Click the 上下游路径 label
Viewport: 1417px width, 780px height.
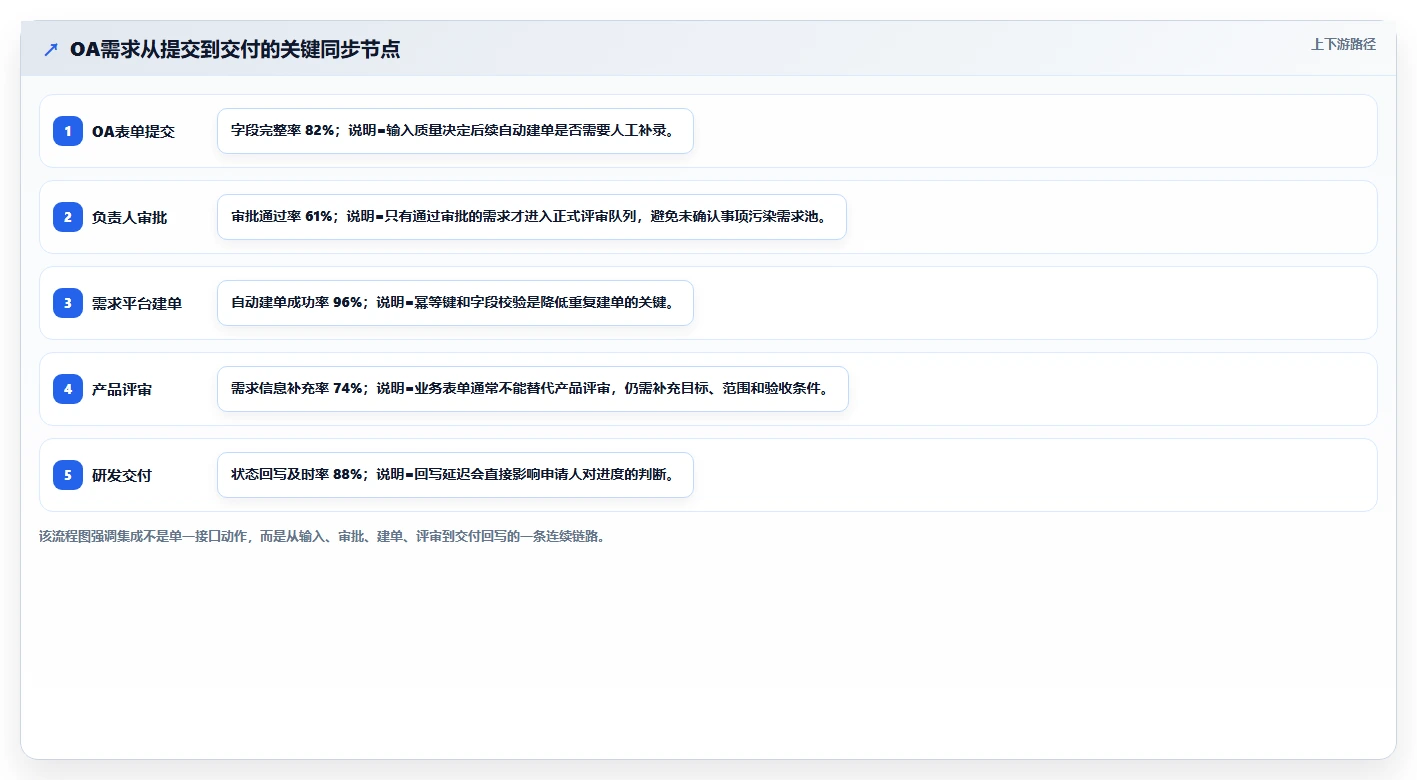(1343, 44)
